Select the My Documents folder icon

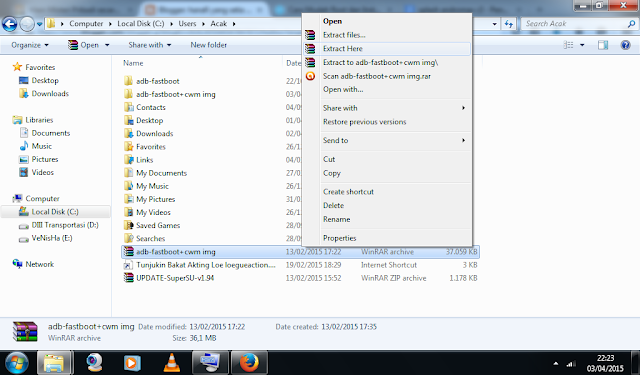(129, 173)
